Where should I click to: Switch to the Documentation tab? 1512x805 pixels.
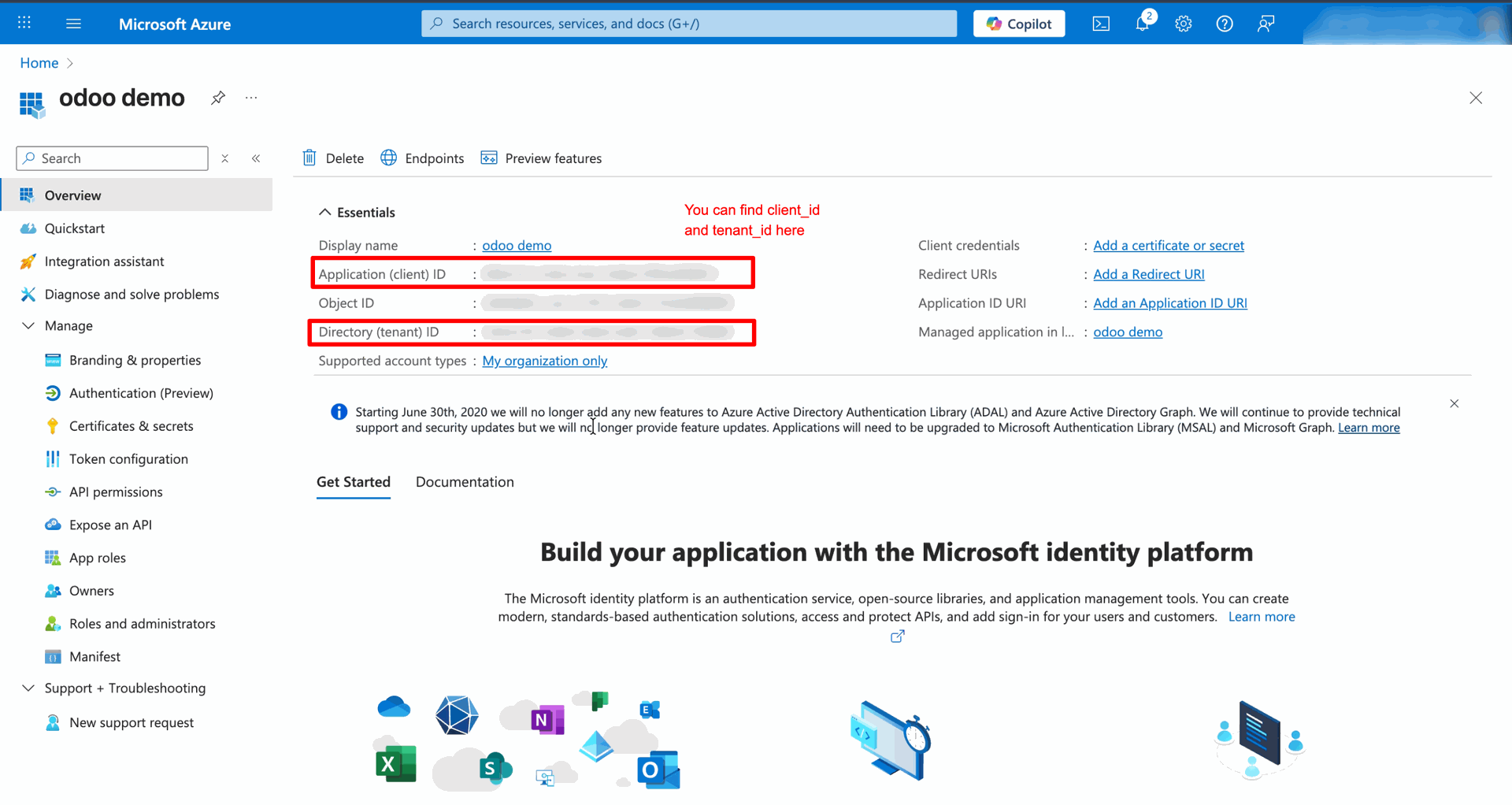[465, 482]
